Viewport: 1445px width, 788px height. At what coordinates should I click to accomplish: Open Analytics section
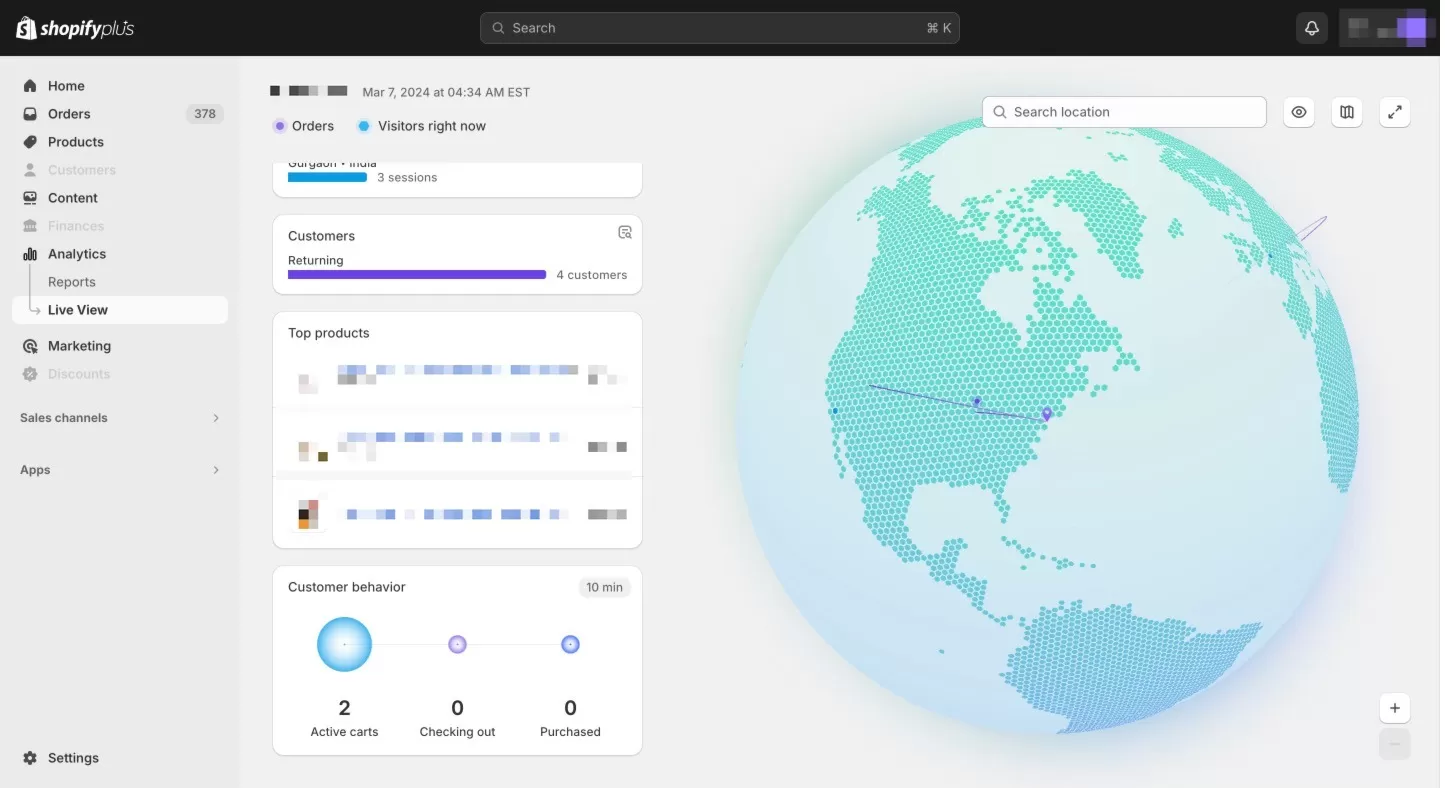(77, 254)
